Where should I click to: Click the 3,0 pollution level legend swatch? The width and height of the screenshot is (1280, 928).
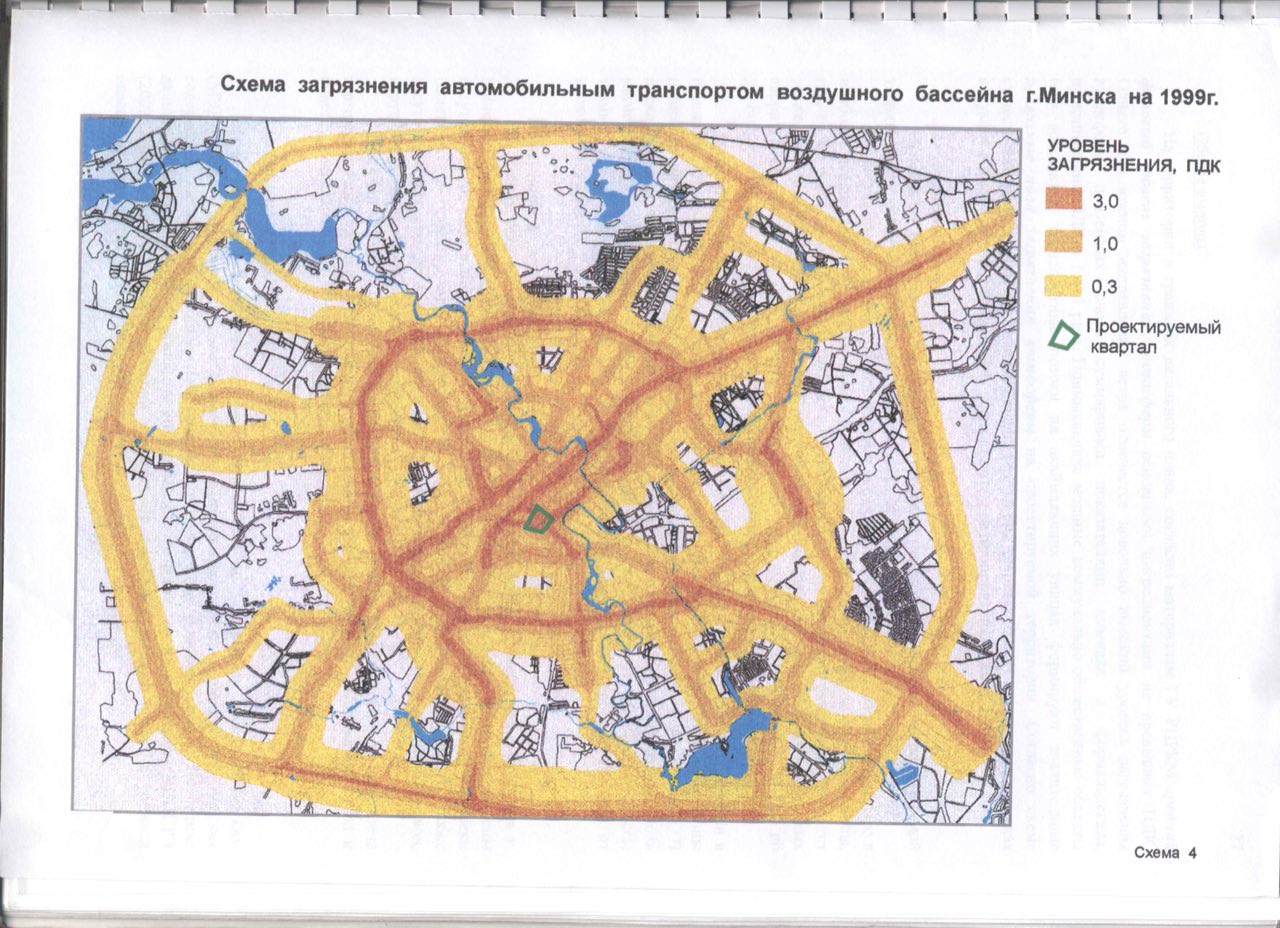click(x=1063, y=199)
